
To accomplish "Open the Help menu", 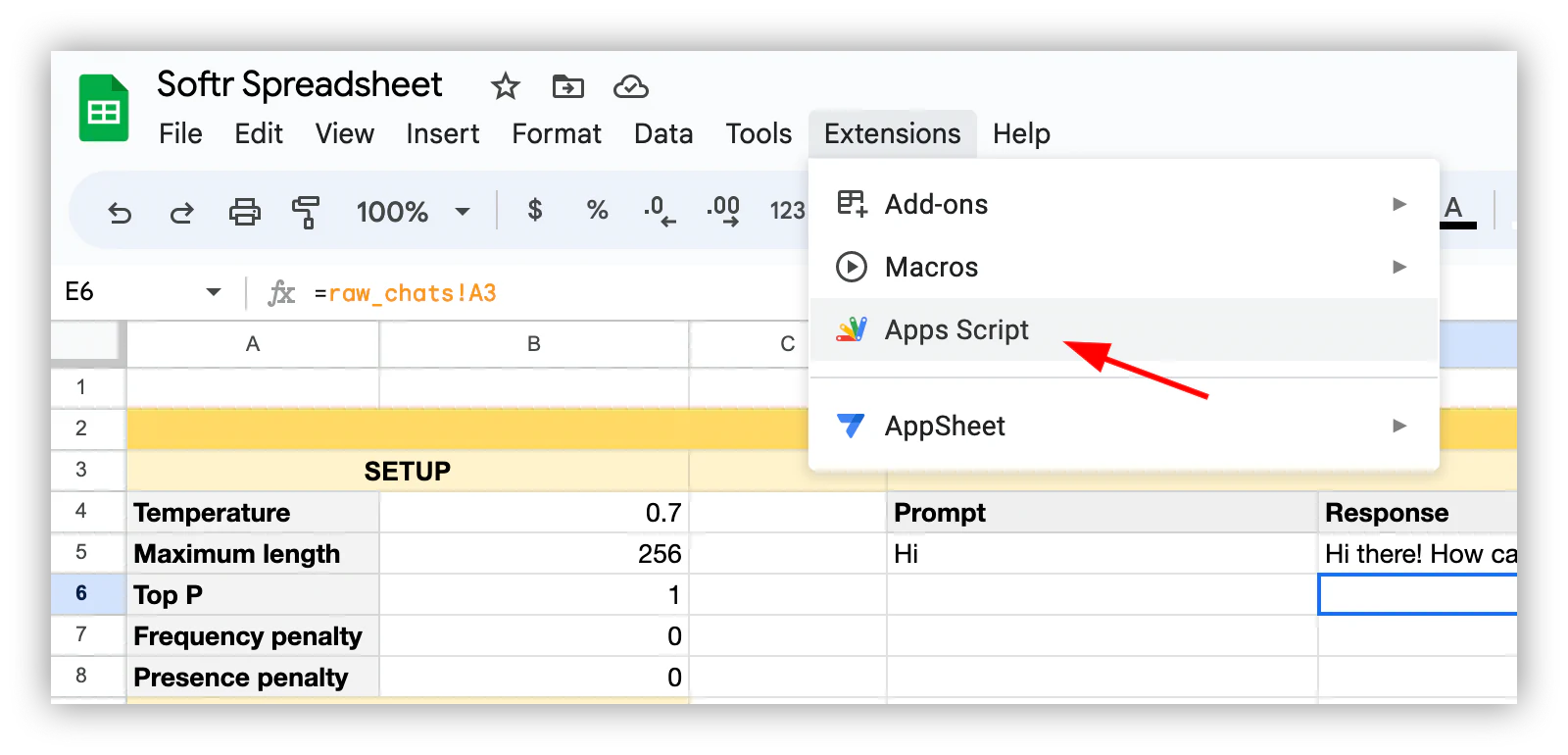I will click(1021, 133).
